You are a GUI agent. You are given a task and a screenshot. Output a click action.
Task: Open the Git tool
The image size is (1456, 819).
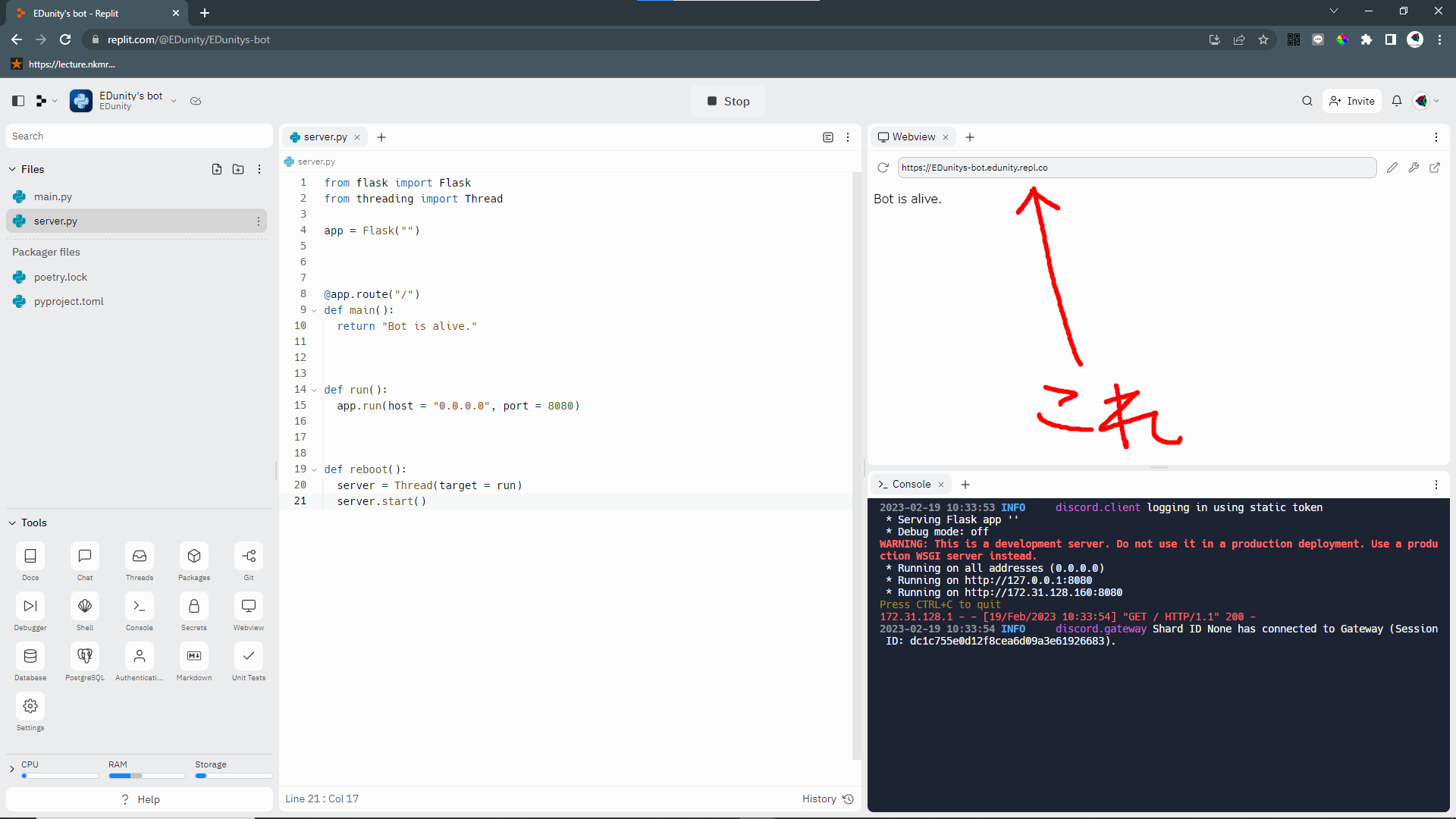point(249,557)
